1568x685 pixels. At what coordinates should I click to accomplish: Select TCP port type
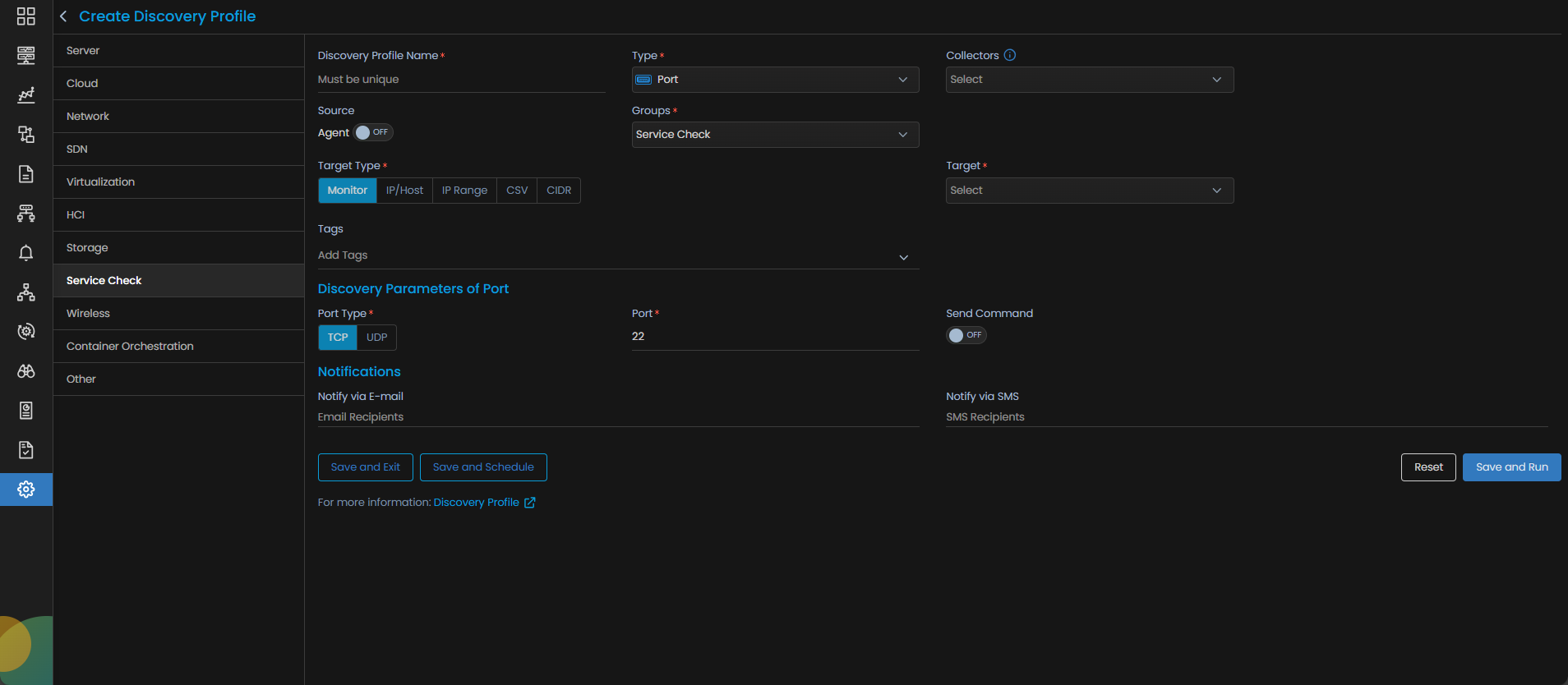tap(338, 338)
